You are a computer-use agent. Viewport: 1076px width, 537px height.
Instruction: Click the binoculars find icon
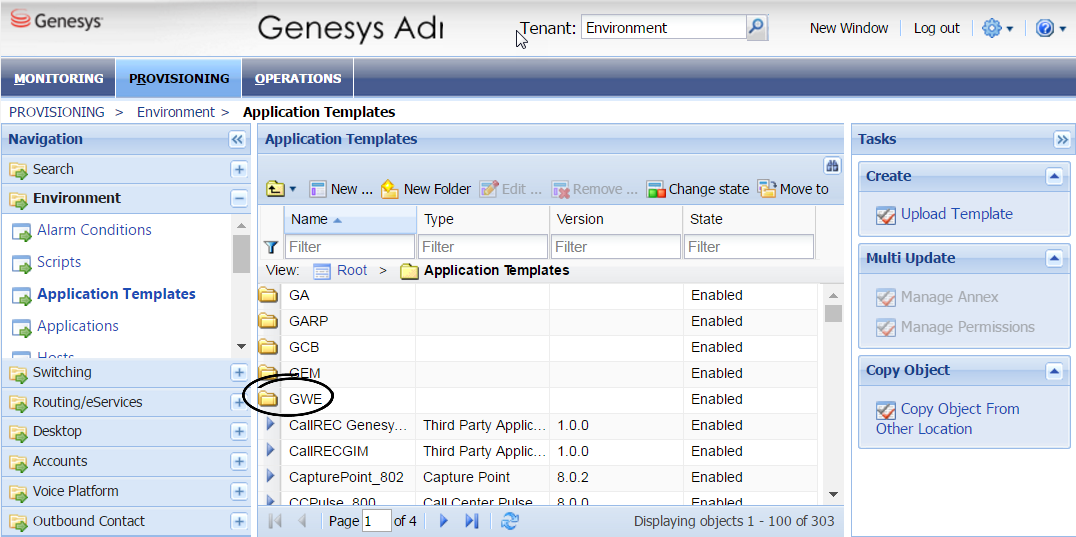pos(831,166)
